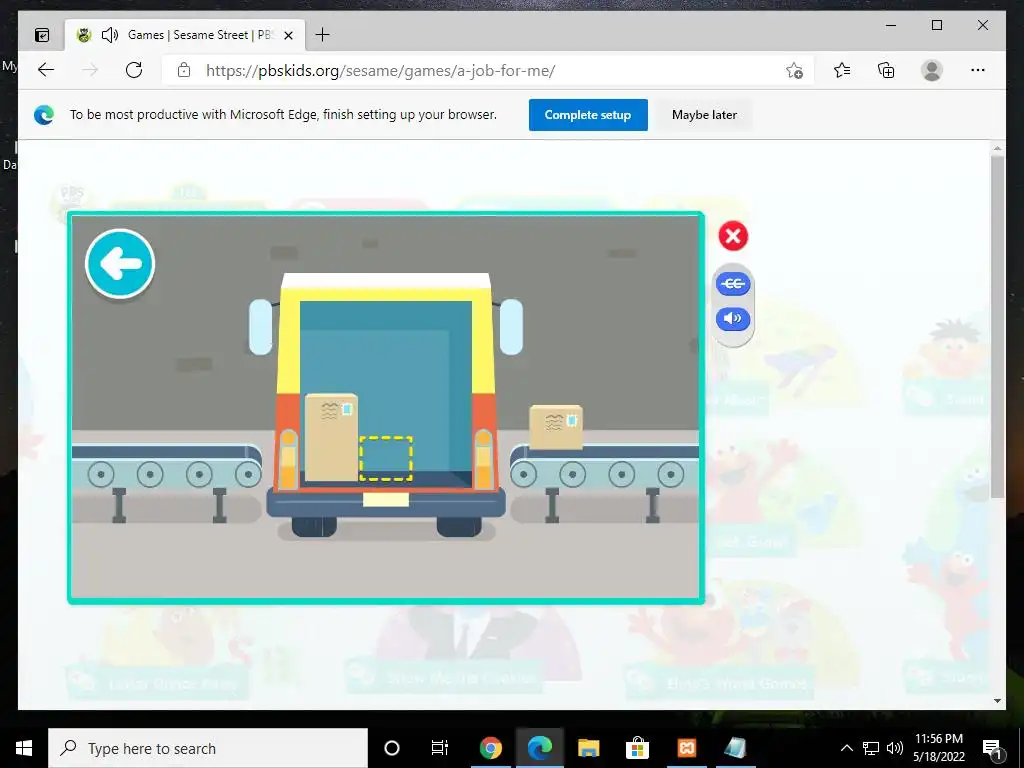
Task: Click the browser forward arrow
Action: click(x=90, y=70)
